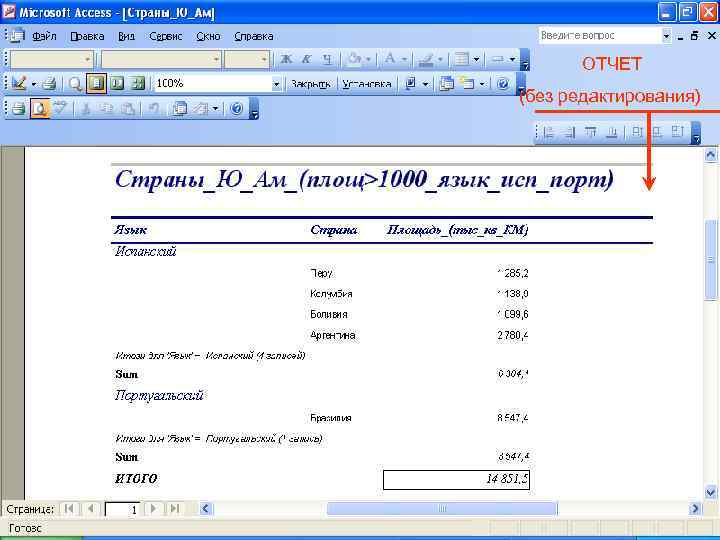Open the Окно menu
Viewport: 720px width, 540px height.
coord(208,36)
